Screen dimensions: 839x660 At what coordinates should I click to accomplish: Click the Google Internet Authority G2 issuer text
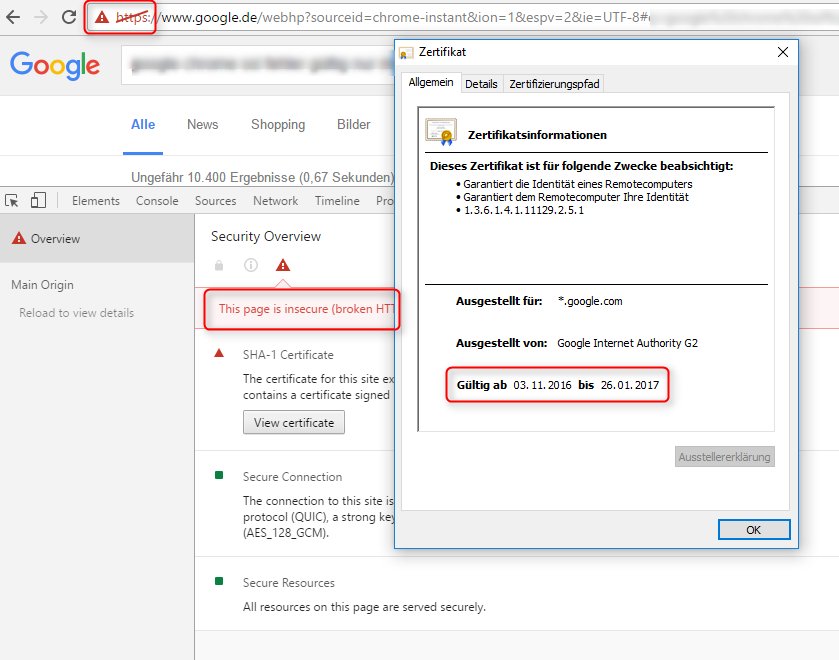point(627,343)
